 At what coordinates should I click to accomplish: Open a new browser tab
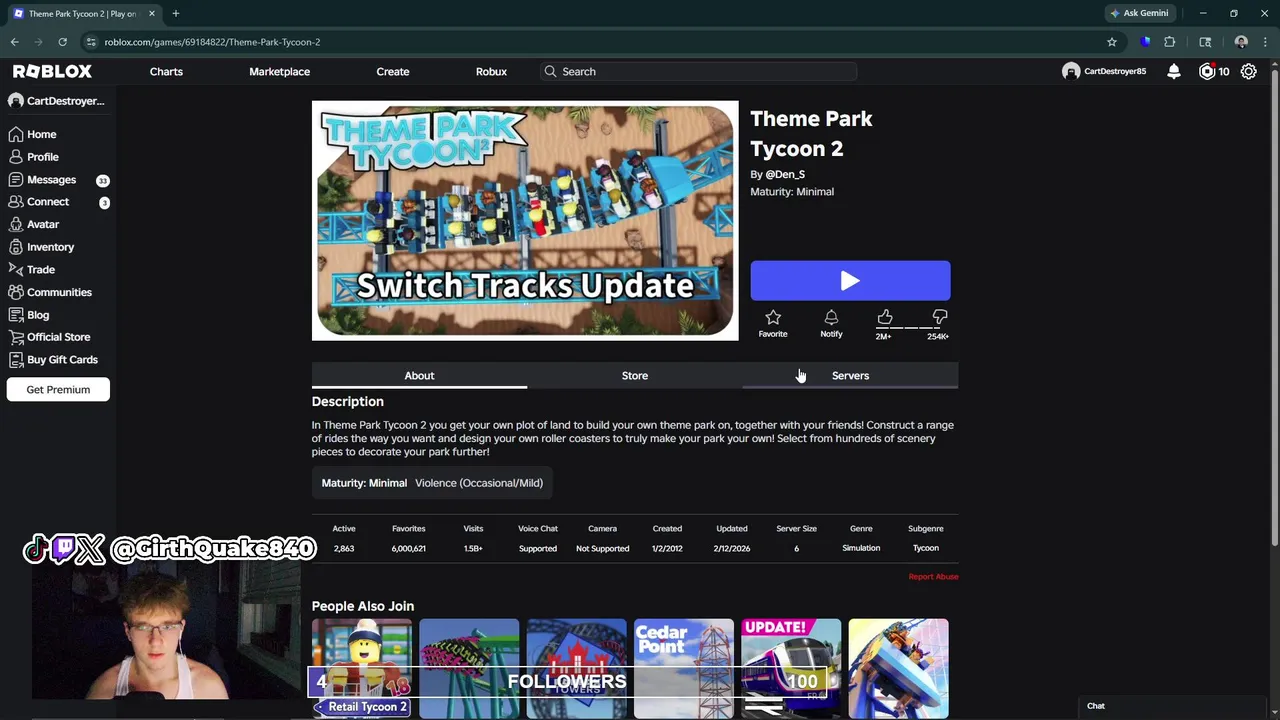(x=175, y=13)
